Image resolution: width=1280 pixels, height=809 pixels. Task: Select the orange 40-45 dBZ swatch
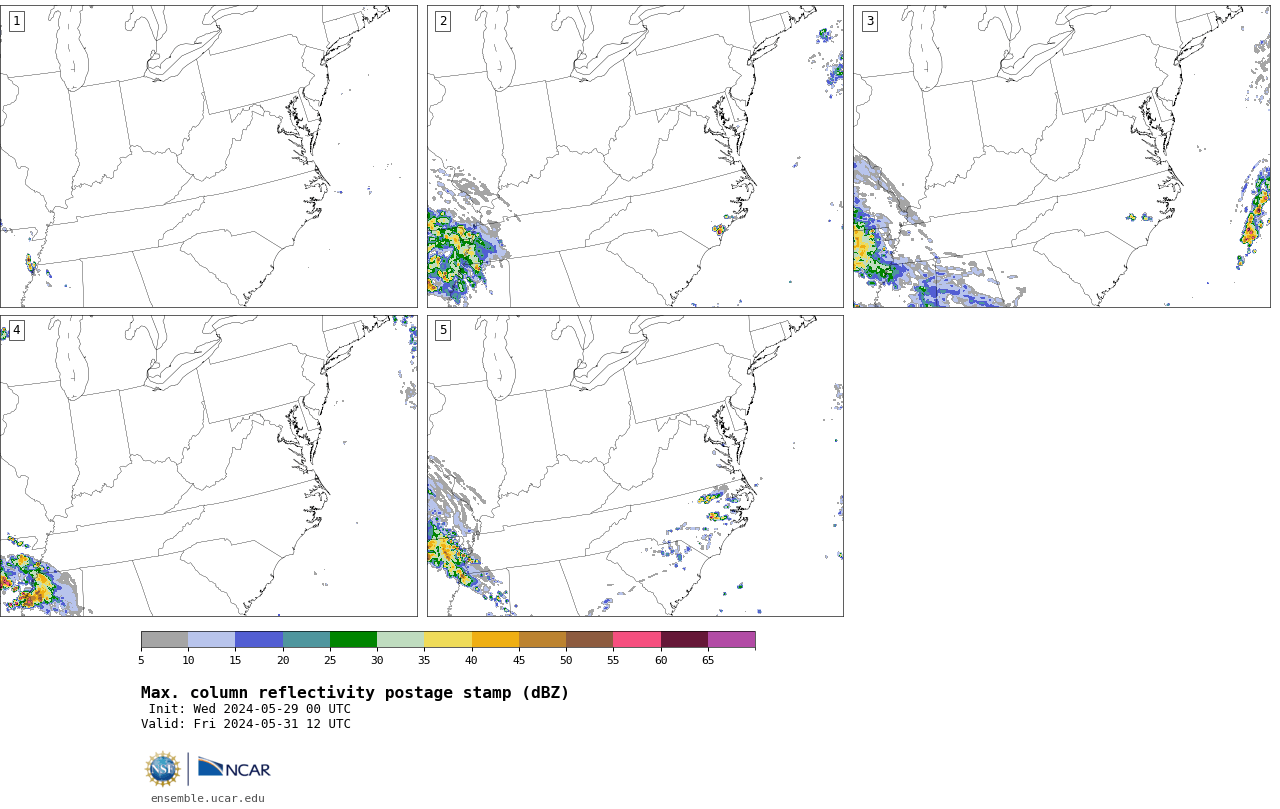click(x=495, y=640)
